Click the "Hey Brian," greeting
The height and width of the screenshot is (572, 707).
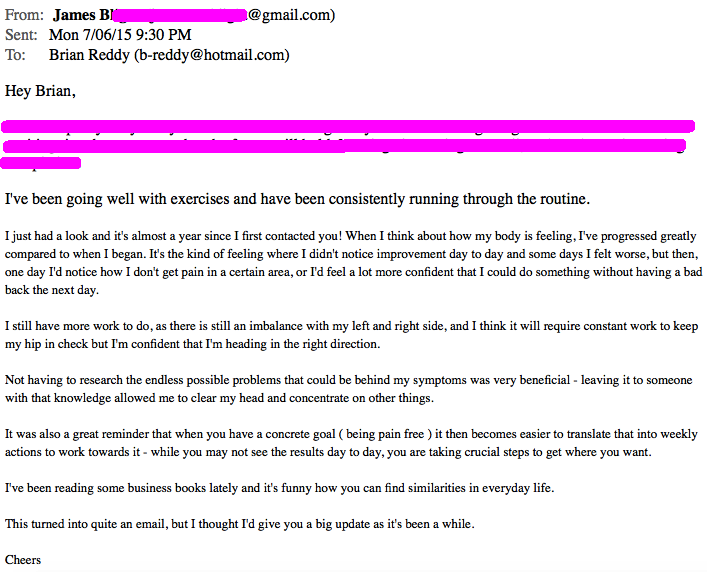point(41,91)
